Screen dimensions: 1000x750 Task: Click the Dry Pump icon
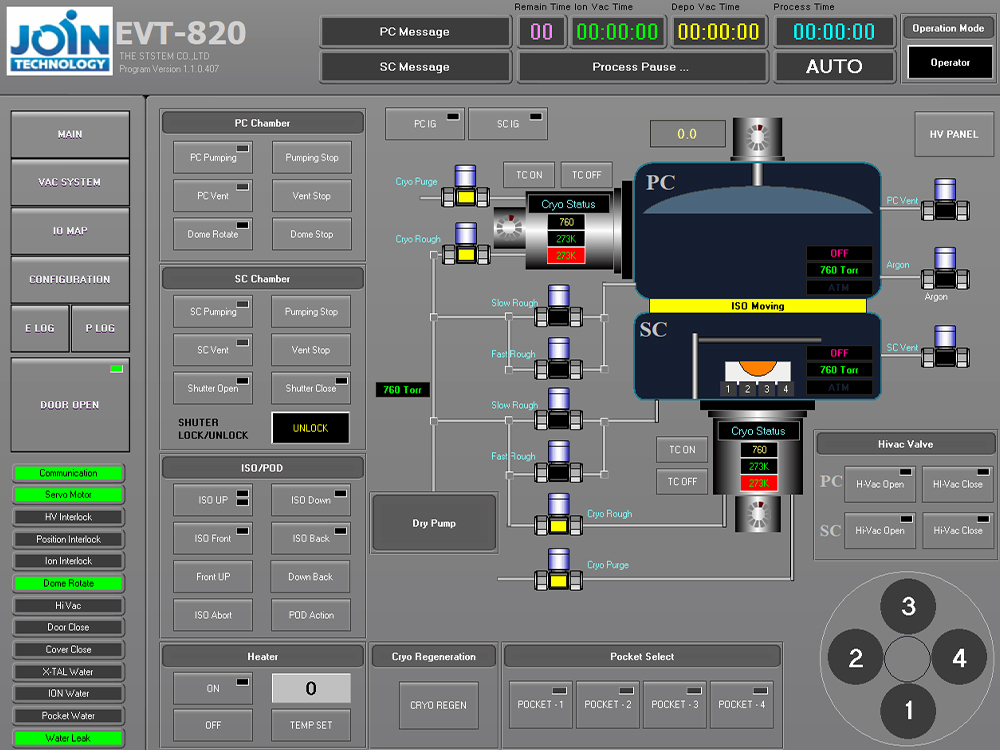pos(433,522)
